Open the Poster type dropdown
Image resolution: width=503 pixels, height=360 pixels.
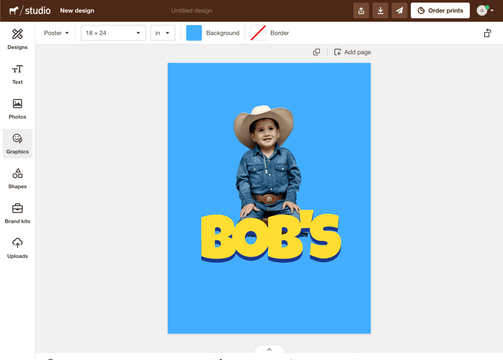[x=56, y=33]
